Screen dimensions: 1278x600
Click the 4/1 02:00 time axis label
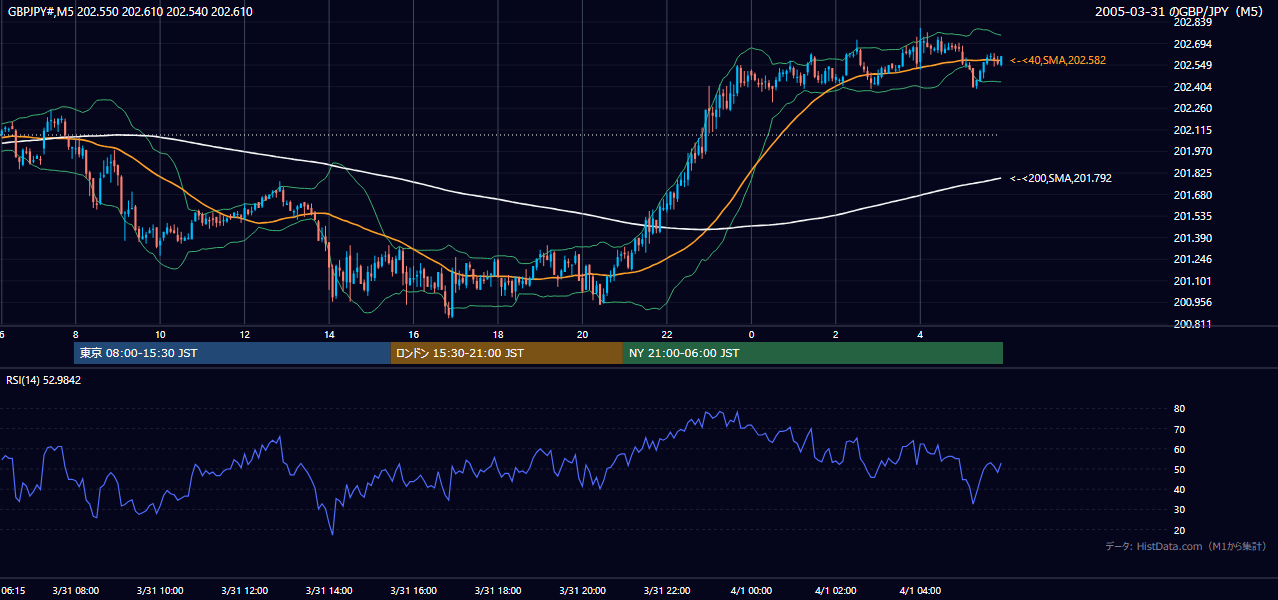pos(837,591)
